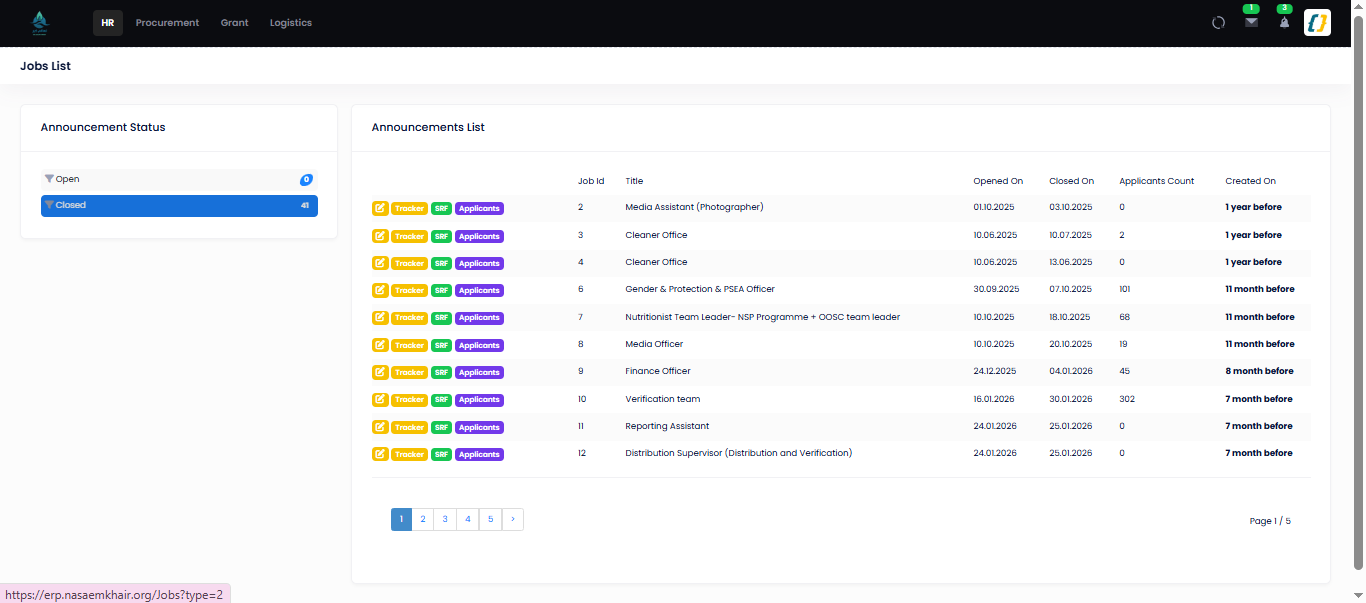Edit the Verification team job

(x=380, y=400)
